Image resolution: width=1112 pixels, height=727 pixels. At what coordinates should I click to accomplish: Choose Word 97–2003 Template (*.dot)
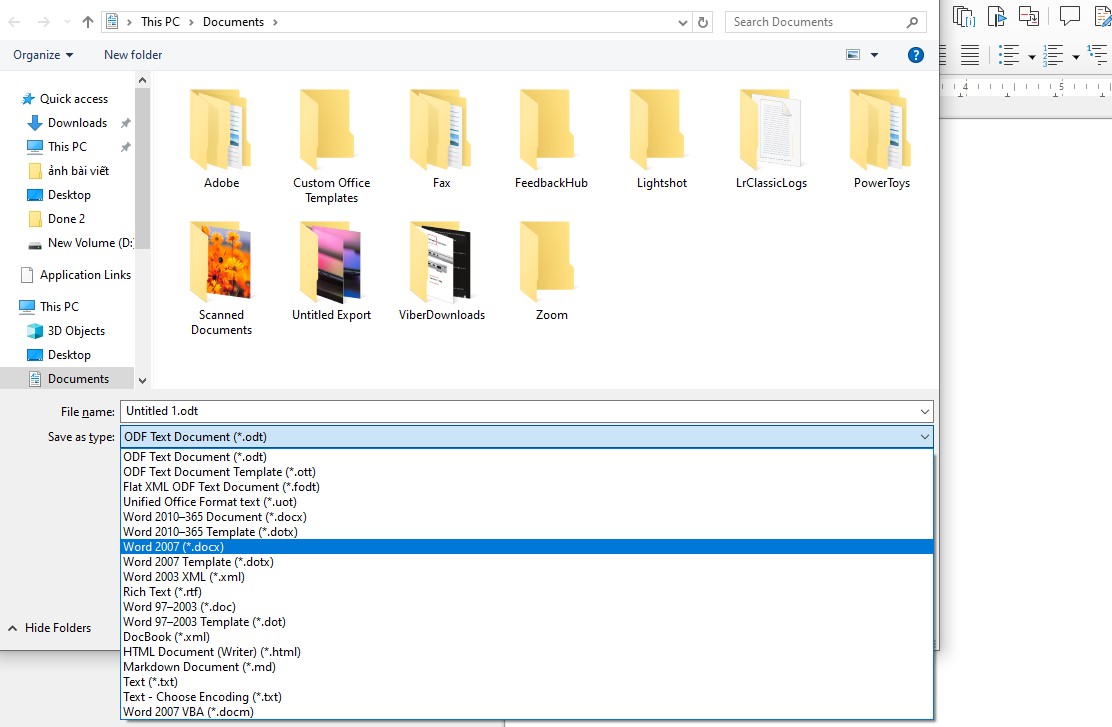(x=527, y=622)
